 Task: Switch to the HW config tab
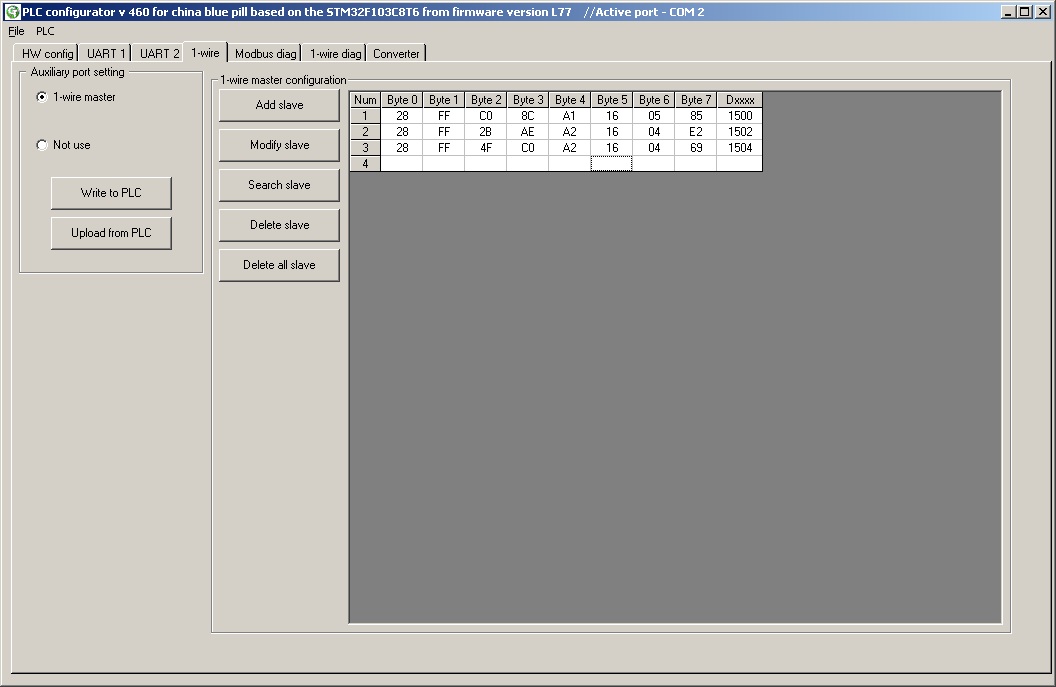point(46,54)
